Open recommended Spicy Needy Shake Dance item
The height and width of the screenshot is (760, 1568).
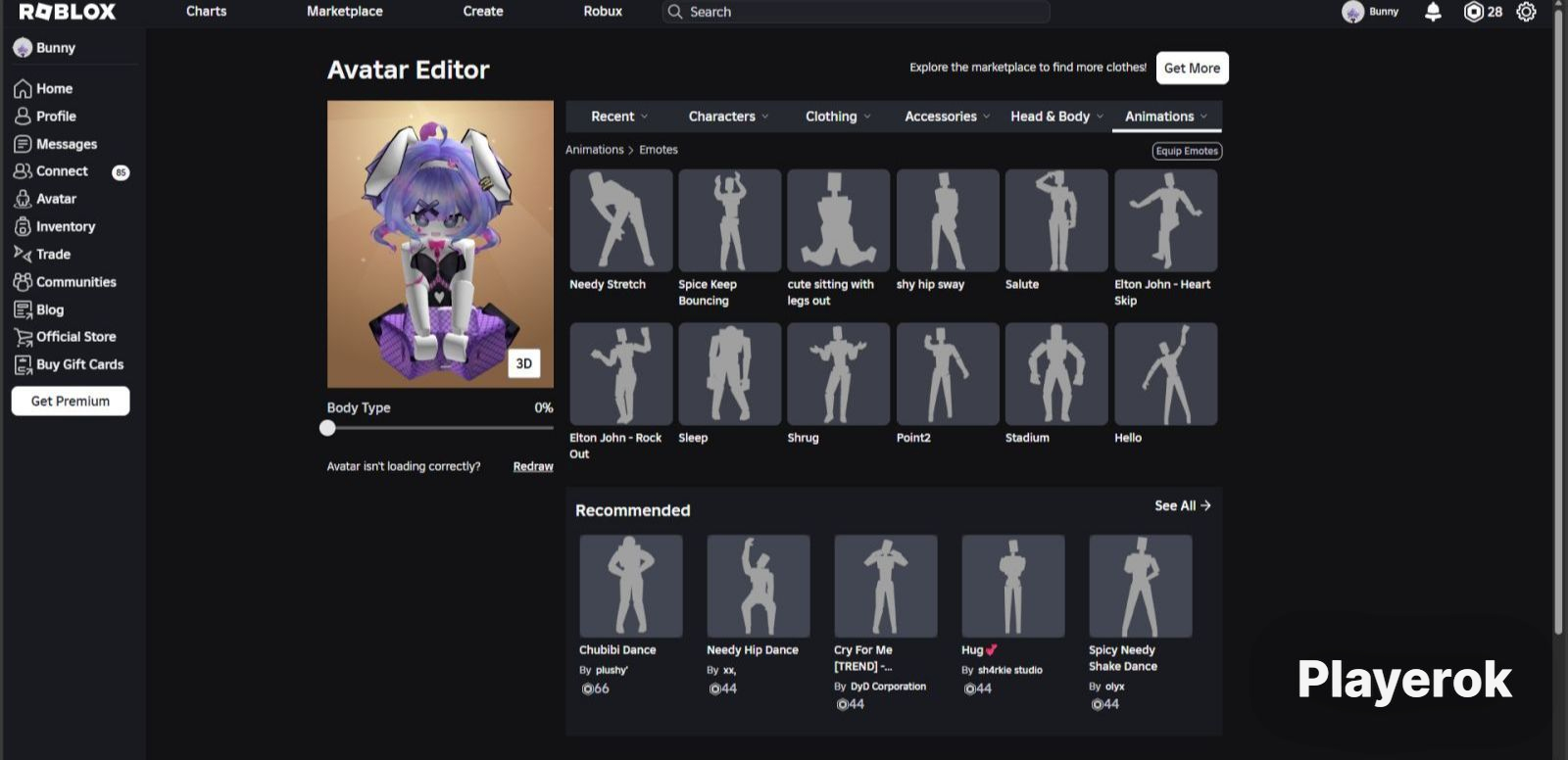(x=1141, y=586)
